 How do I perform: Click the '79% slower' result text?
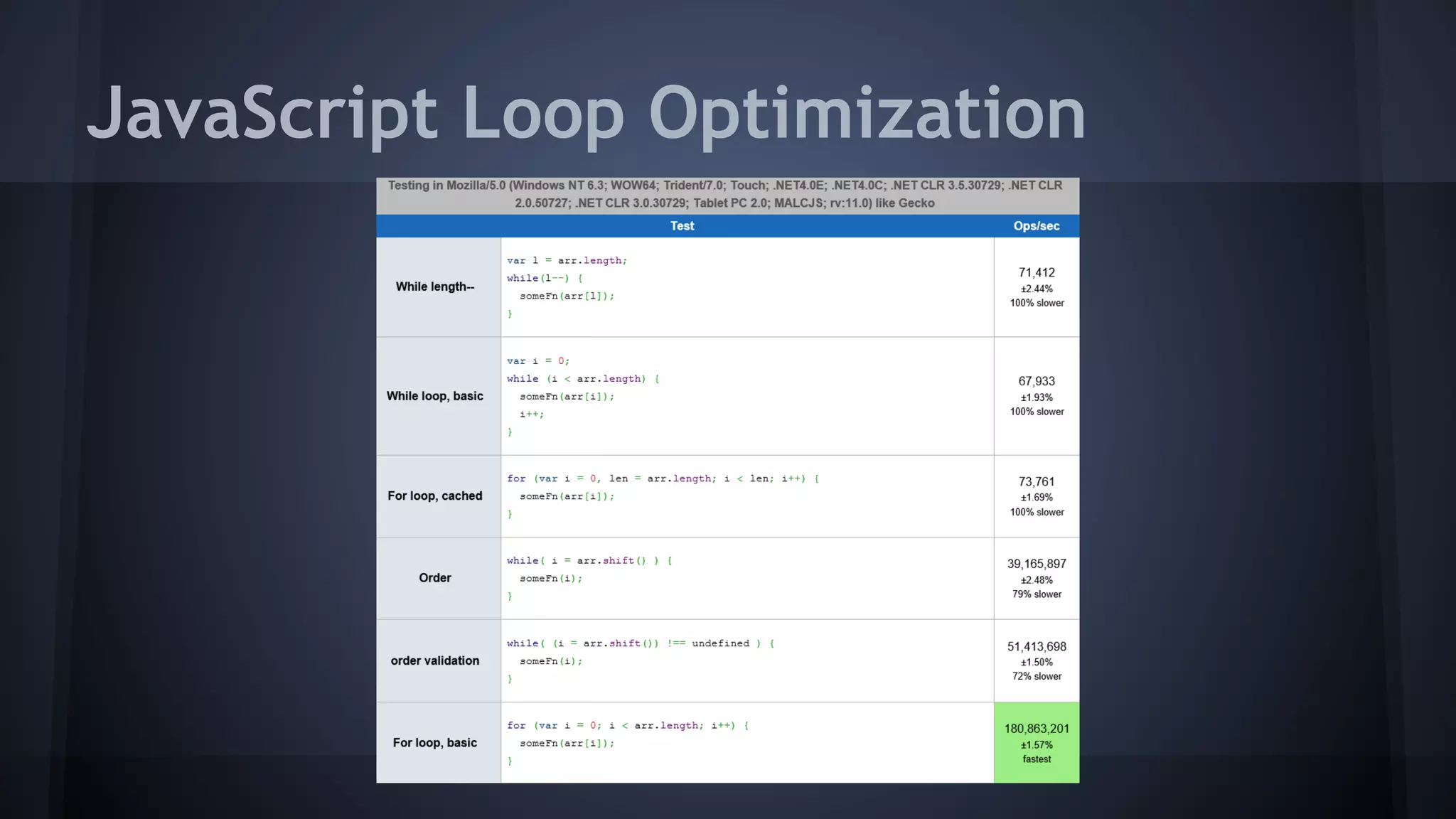pos(1037,594)
